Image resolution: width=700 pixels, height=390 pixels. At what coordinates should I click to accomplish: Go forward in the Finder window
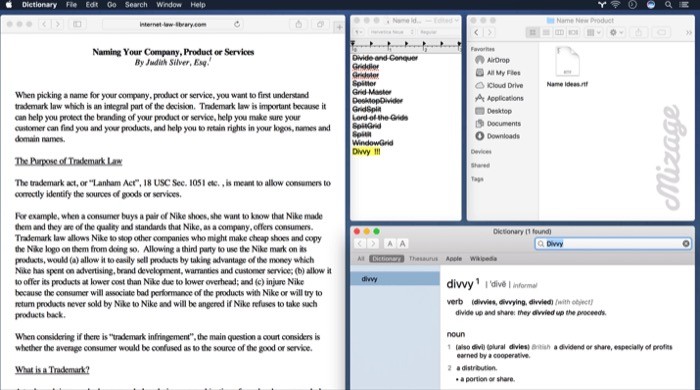[490, 32]
